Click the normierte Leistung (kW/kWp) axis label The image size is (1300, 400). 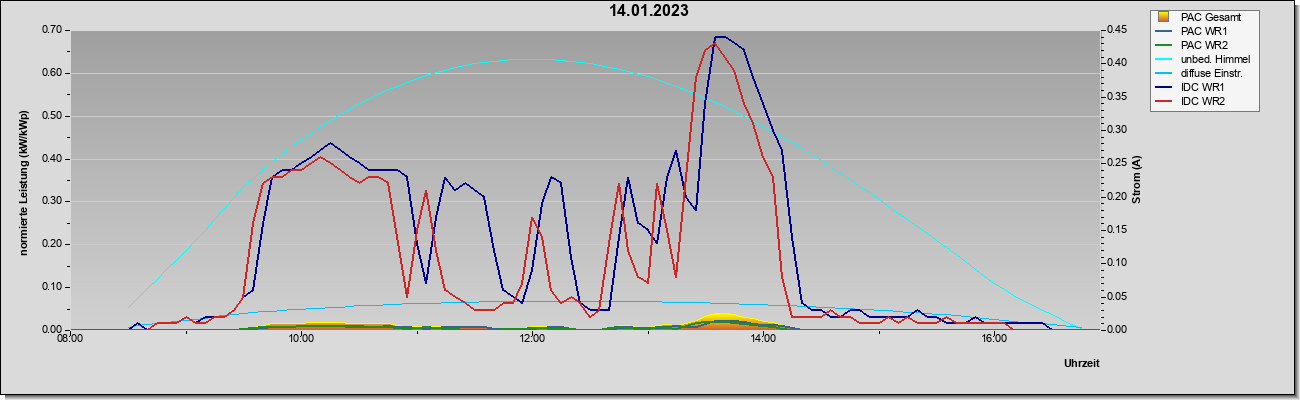tap(22, 182)
